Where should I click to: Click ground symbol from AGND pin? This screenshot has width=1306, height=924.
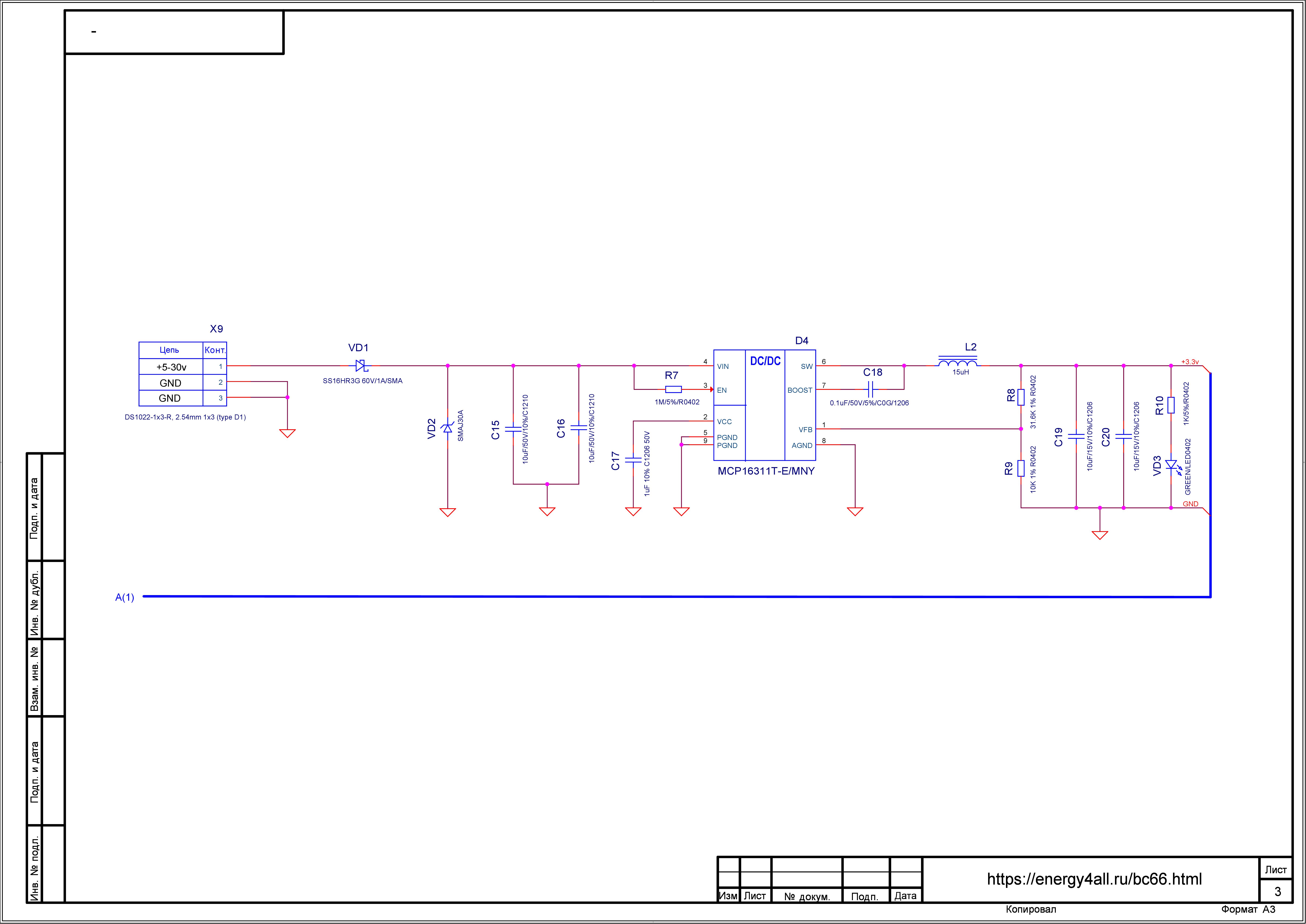[x=855, y=512]
